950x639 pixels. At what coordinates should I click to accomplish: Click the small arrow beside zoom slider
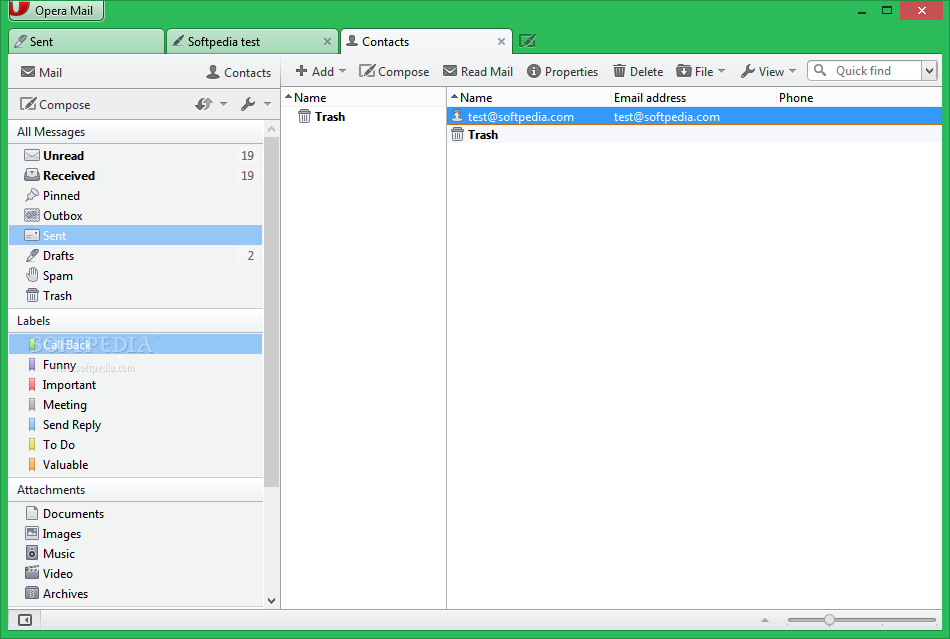[765, 620]
